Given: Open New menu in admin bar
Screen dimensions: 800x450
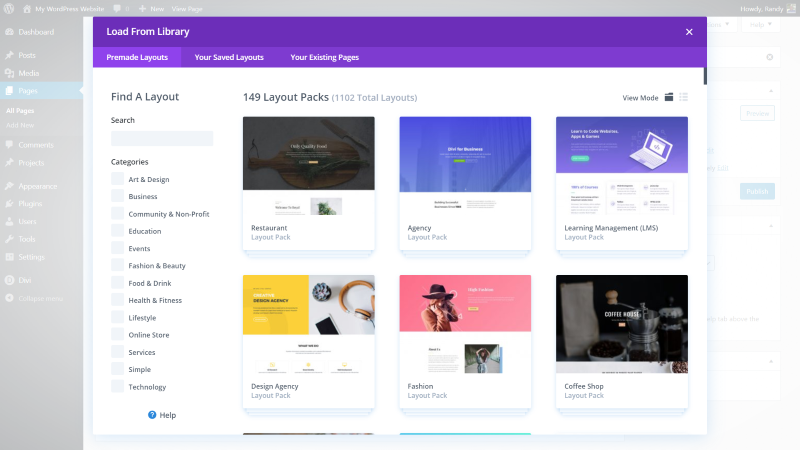Looking at the screenshot, I should 152,9.
